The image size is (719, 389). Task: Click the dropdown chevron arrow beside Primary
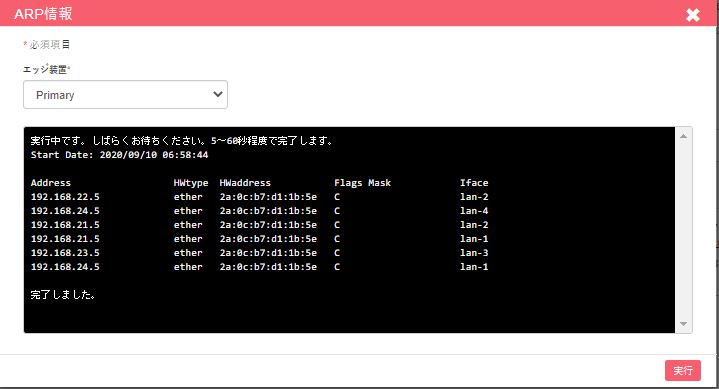tap(218, 94)
